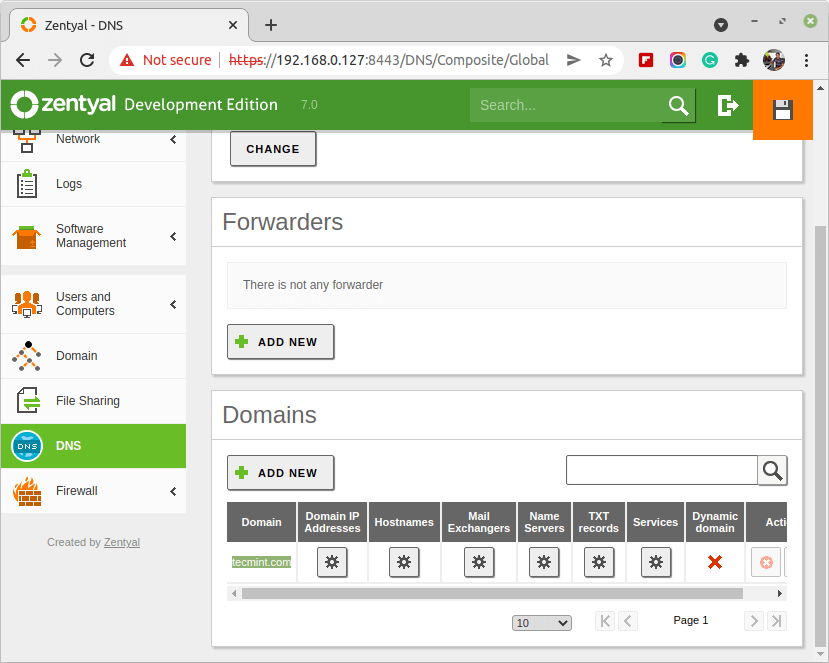The width and height of the screenshot is (829, 663).
Task: Go to last page of domains table
Action: click(776, 621)
